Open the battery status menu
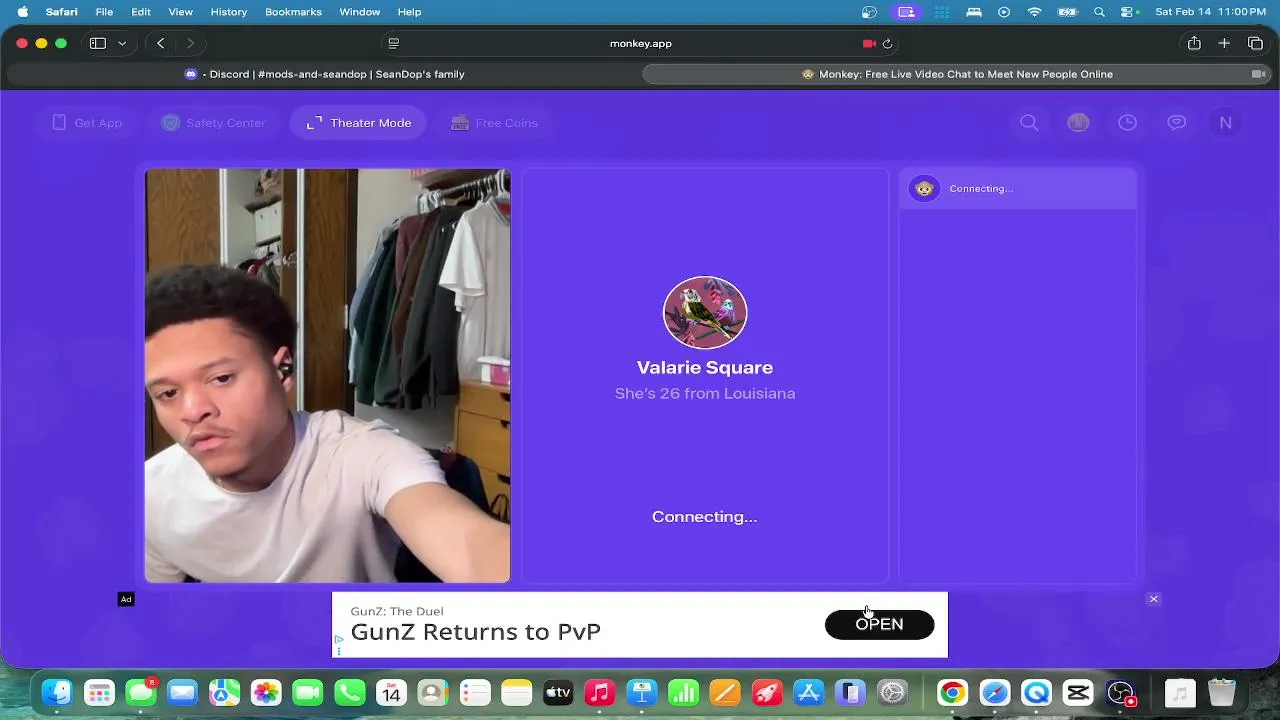Image resolution: width=1280 pixels, height=720 pixels. click(x=1067, y=12)
